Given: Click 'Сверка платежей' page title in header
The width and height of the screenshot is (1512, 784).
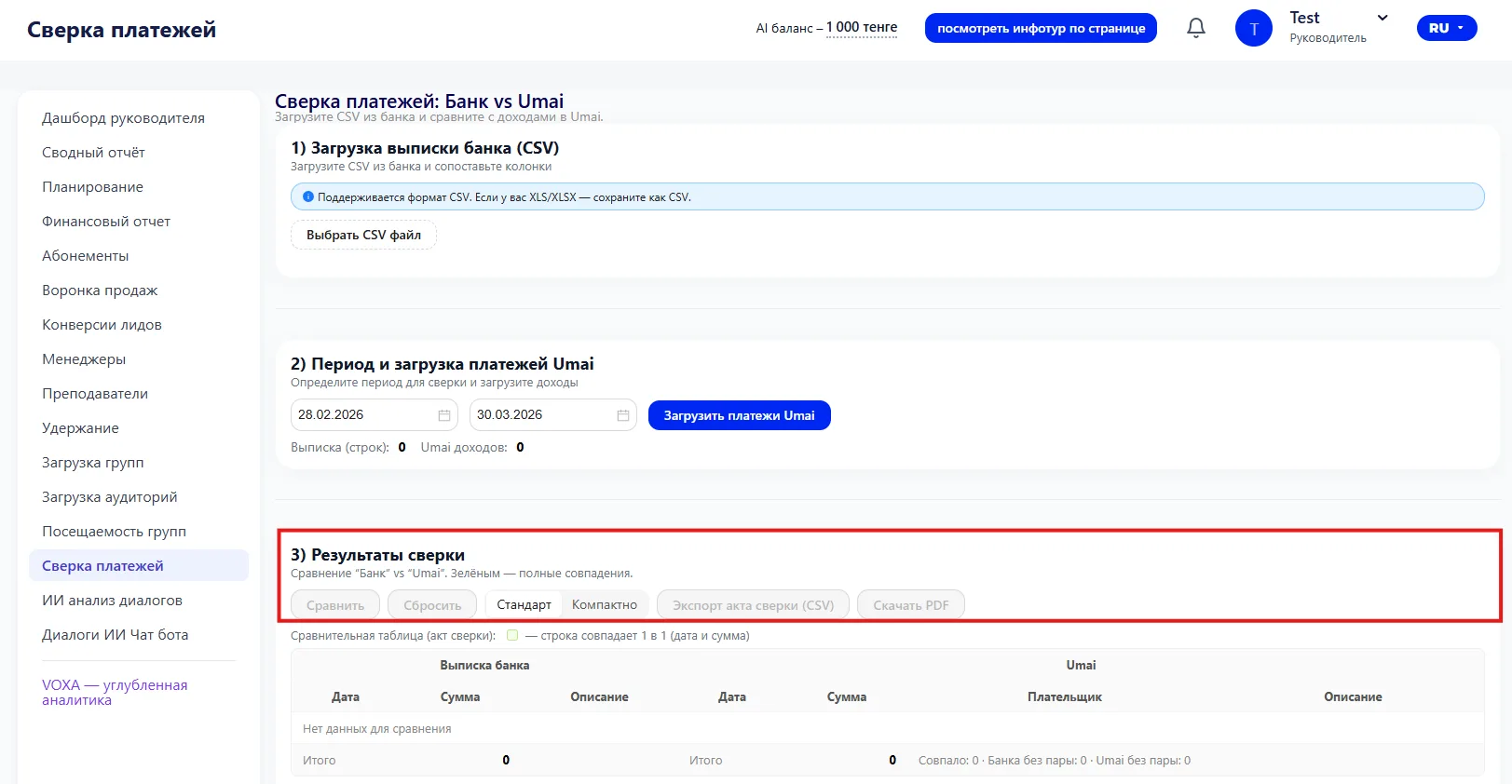Looking at the screenshot, I should click(121, 30).
